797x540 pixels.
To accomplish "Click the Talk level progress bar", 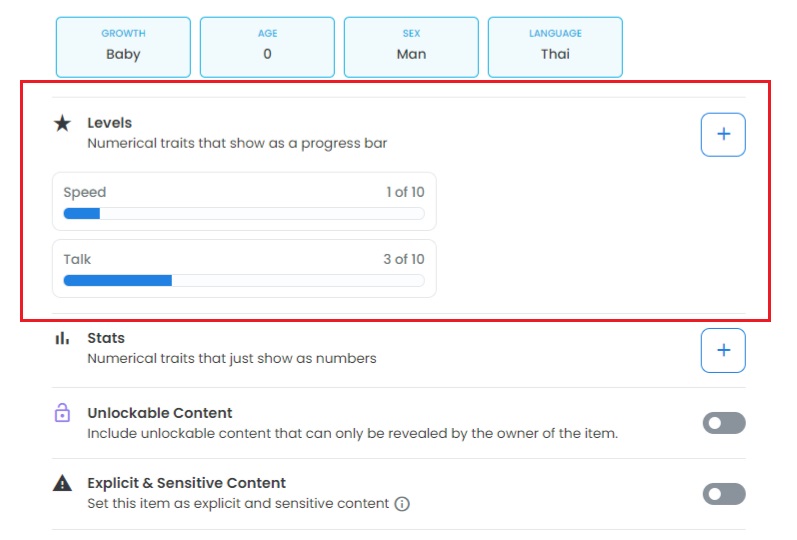I will (x=244, y=281).
